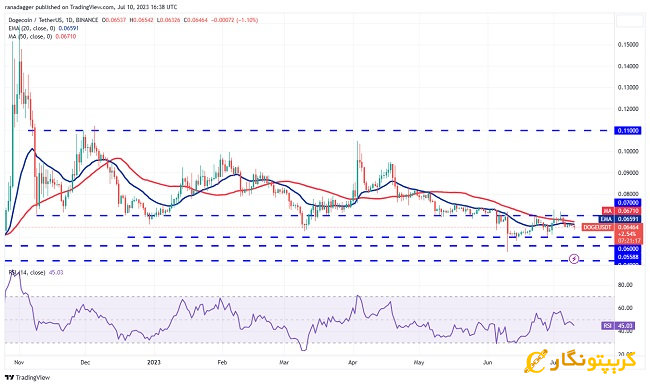The height and width of the screenshot is (386, 650).
Task: Click the purple lightning event marker icon
Action: pyautogui.click(x=574, y=260)
